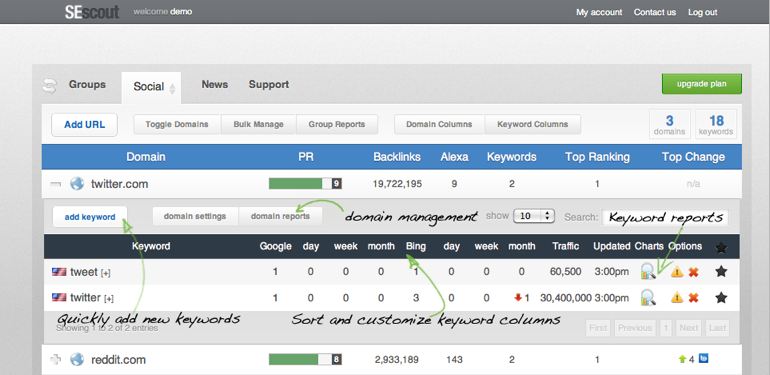This screenshot has height=375, width=770.
Task: Open Keyword Columns settings
Action: (x=533, y=125)
